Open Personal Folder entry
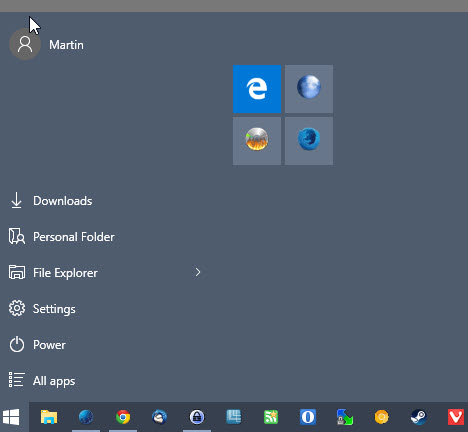Screen dimensions: 468x432 click(x=74, y=237)
